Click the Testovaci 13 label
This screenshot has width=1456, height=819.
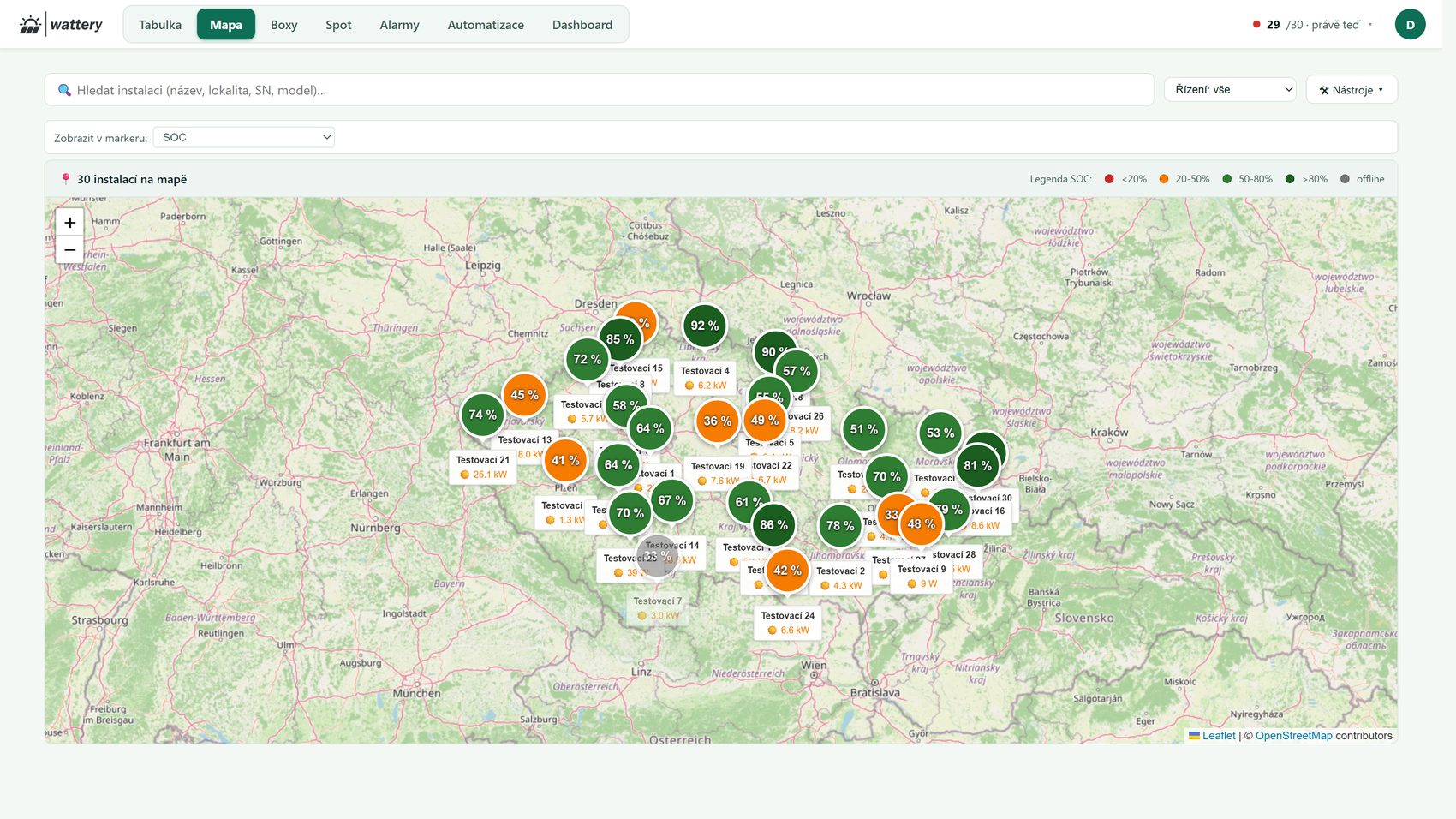point(525,440)
